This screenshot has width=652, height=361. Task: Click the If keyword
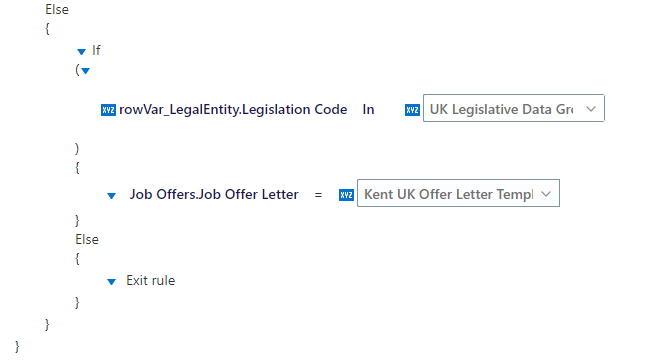pos(96,50)
